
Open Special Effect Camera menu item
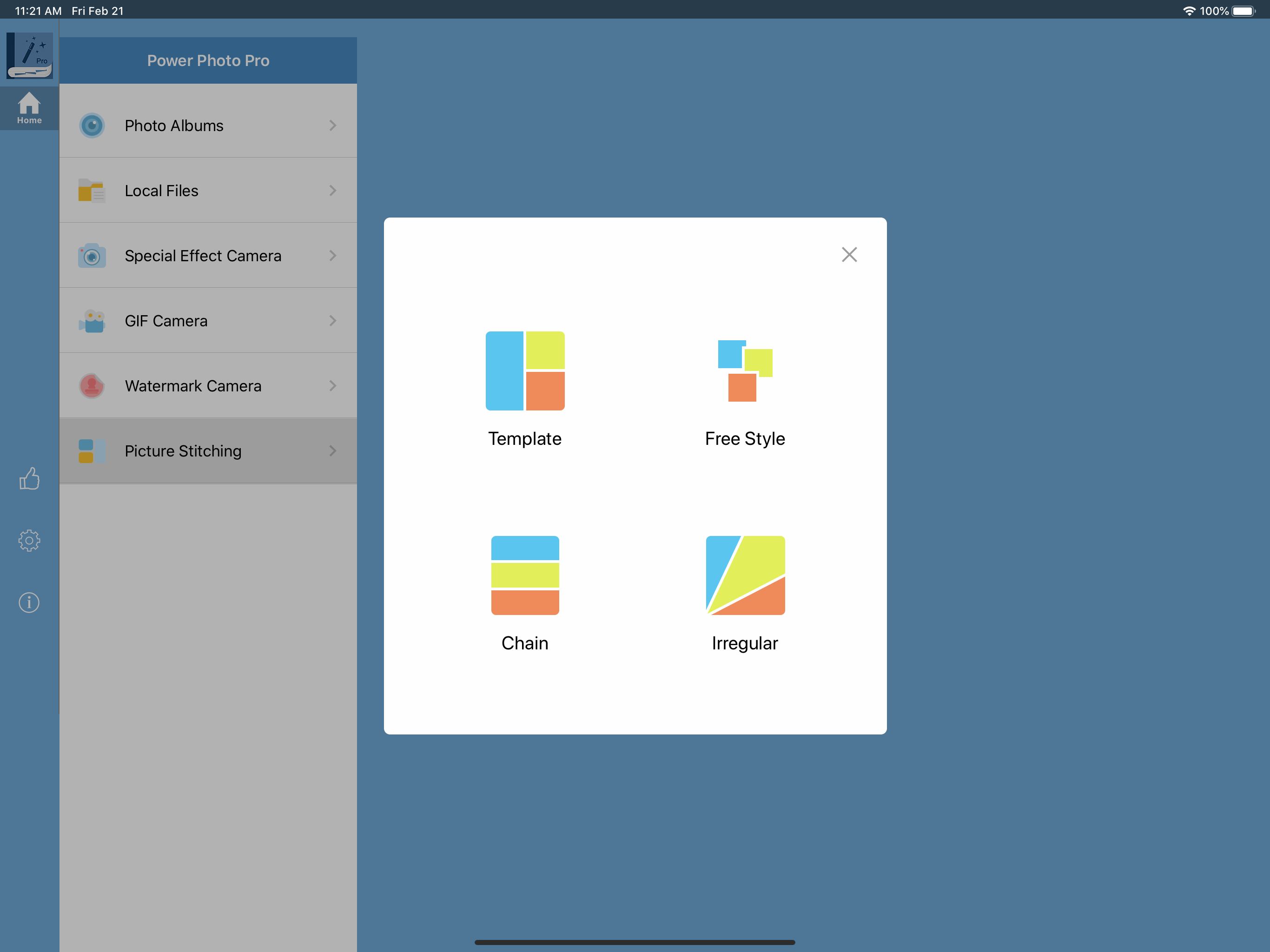coord(203,256)
